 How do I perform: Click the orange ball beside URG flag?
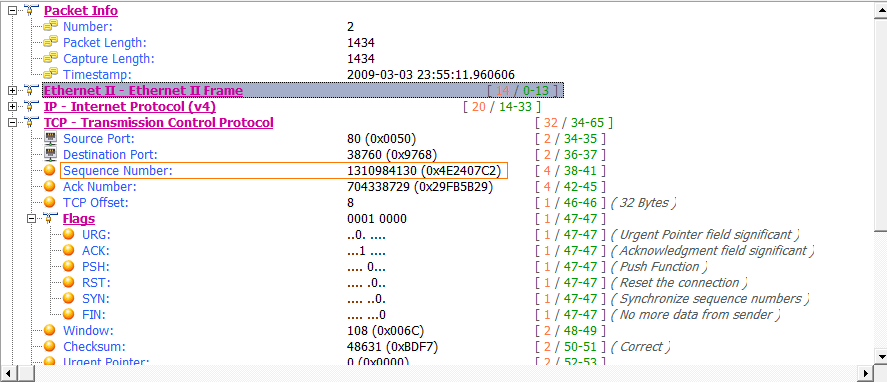tap(69, 234)
